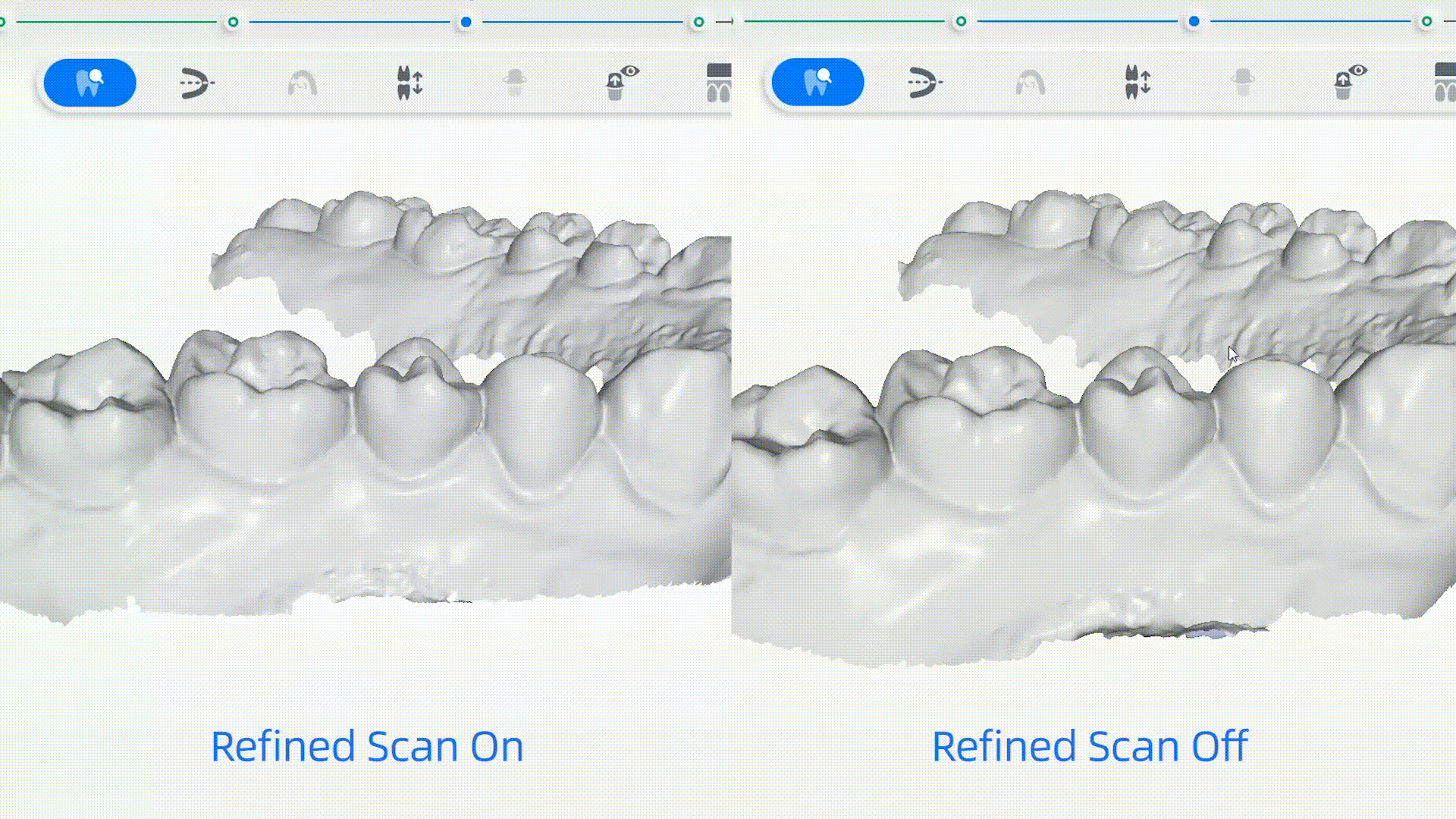Screen dimensions: 1456x819
Task: Click the Refined Scan Off label
Action: coord(1088,746)
